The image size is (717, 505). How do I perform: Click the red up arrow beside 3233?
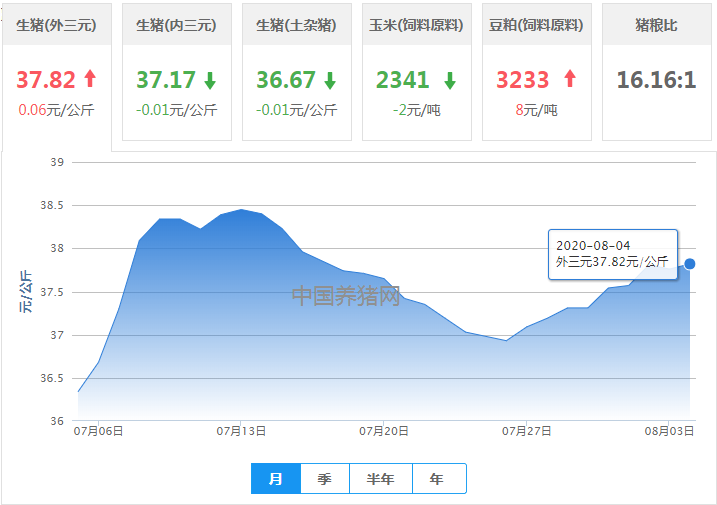pos(570,80)
